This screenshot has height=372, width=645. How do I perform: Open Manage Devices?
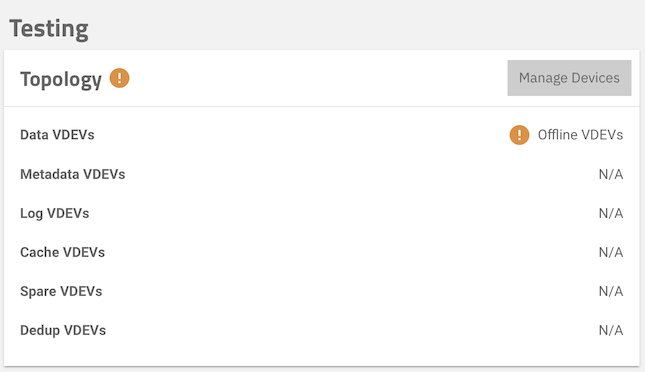coord(569,78)
